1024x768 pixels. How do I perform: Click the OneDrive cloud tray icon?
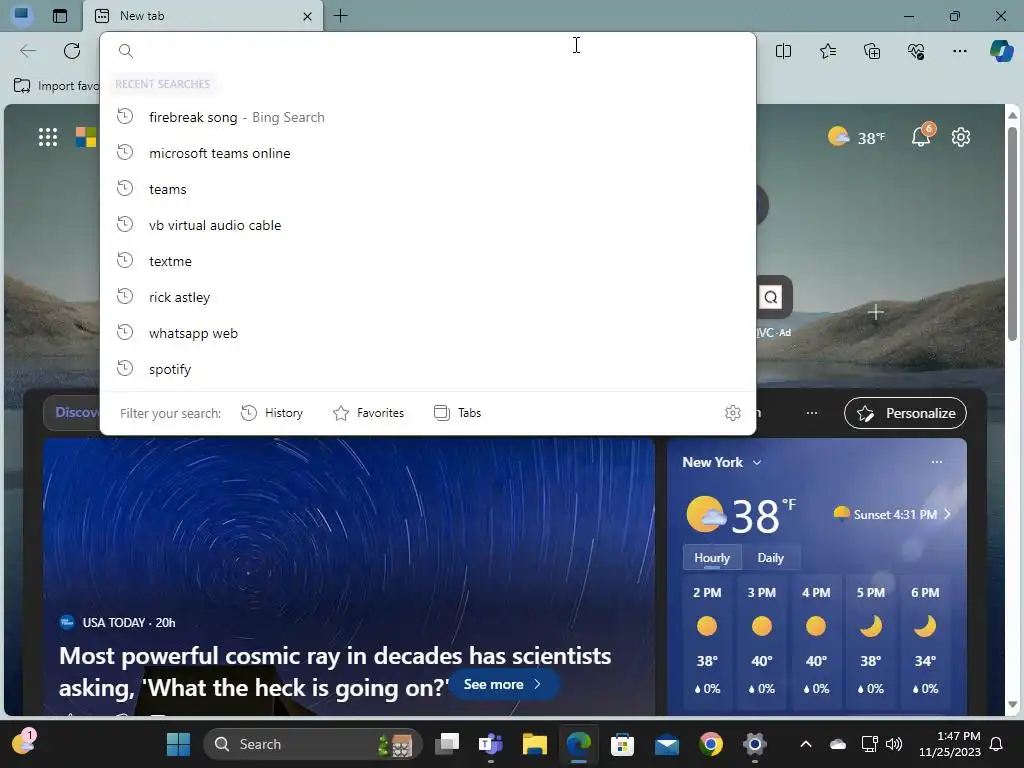click(x=838, y=744)
